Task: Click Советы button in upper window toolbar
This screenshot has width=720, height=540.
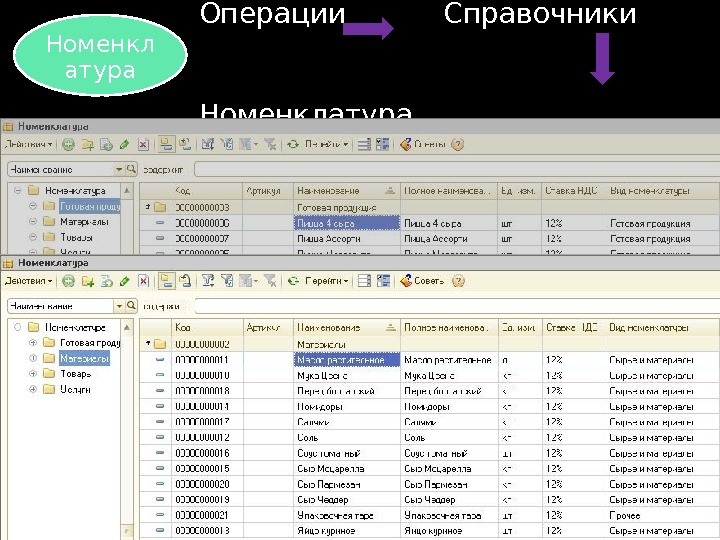Action: coord(422,145)
